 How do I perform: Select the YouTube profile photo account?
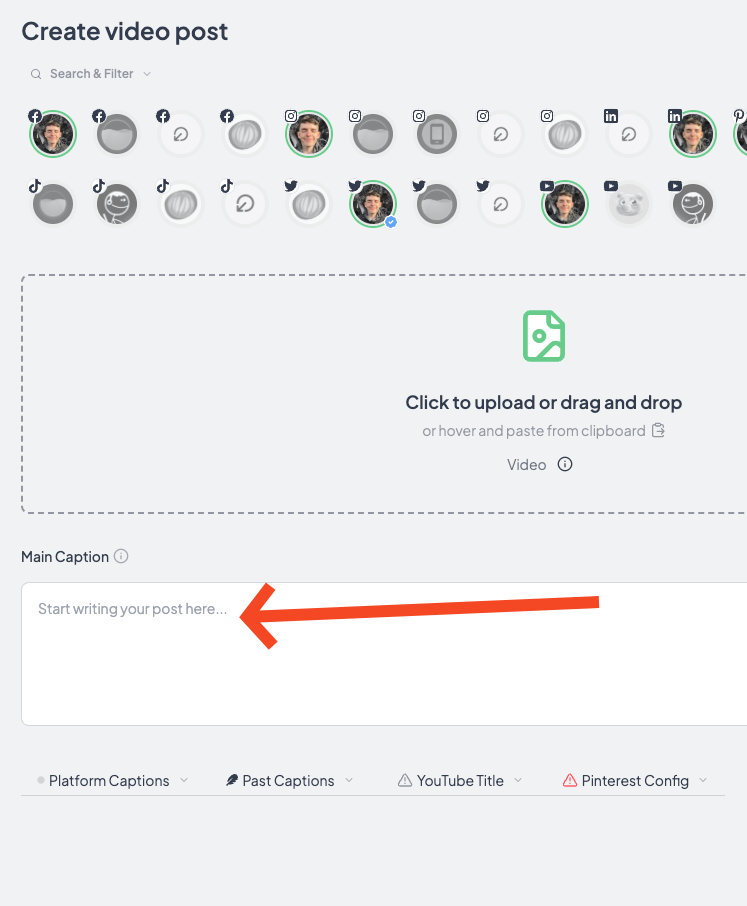pos(564,204)
